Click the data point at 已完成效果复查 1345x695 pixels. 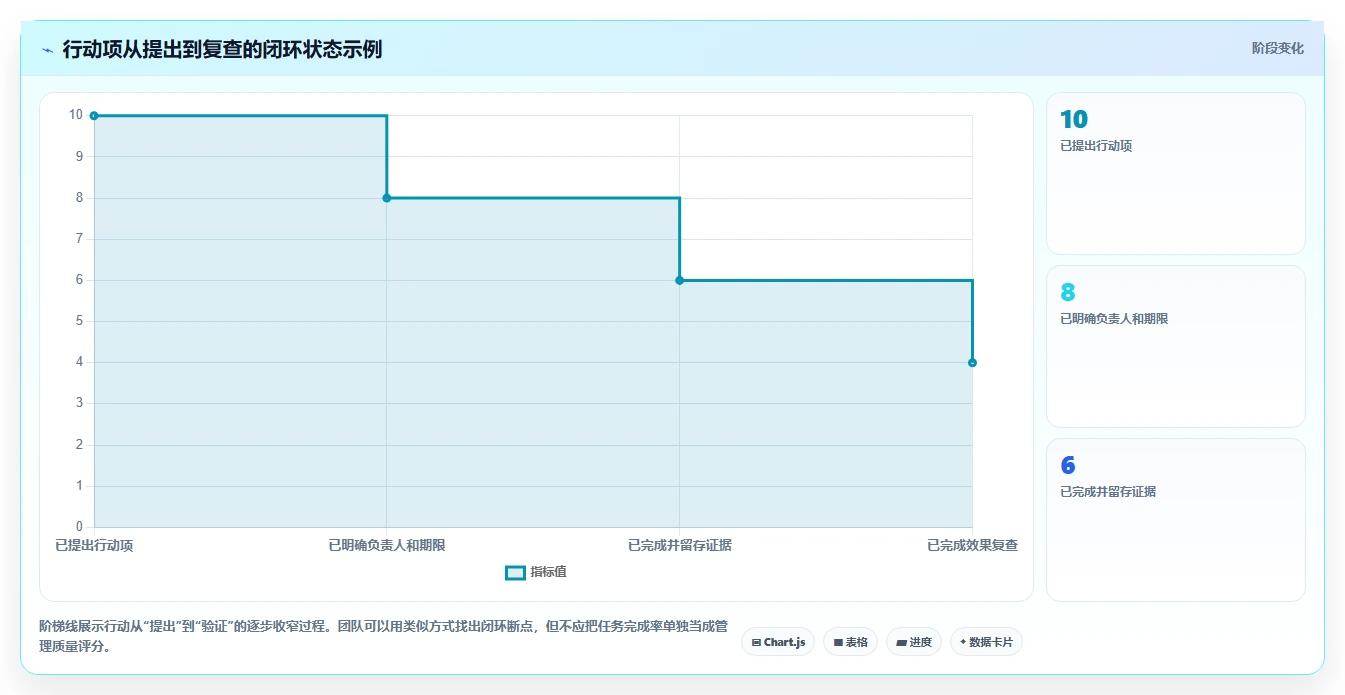click(972, 363)
